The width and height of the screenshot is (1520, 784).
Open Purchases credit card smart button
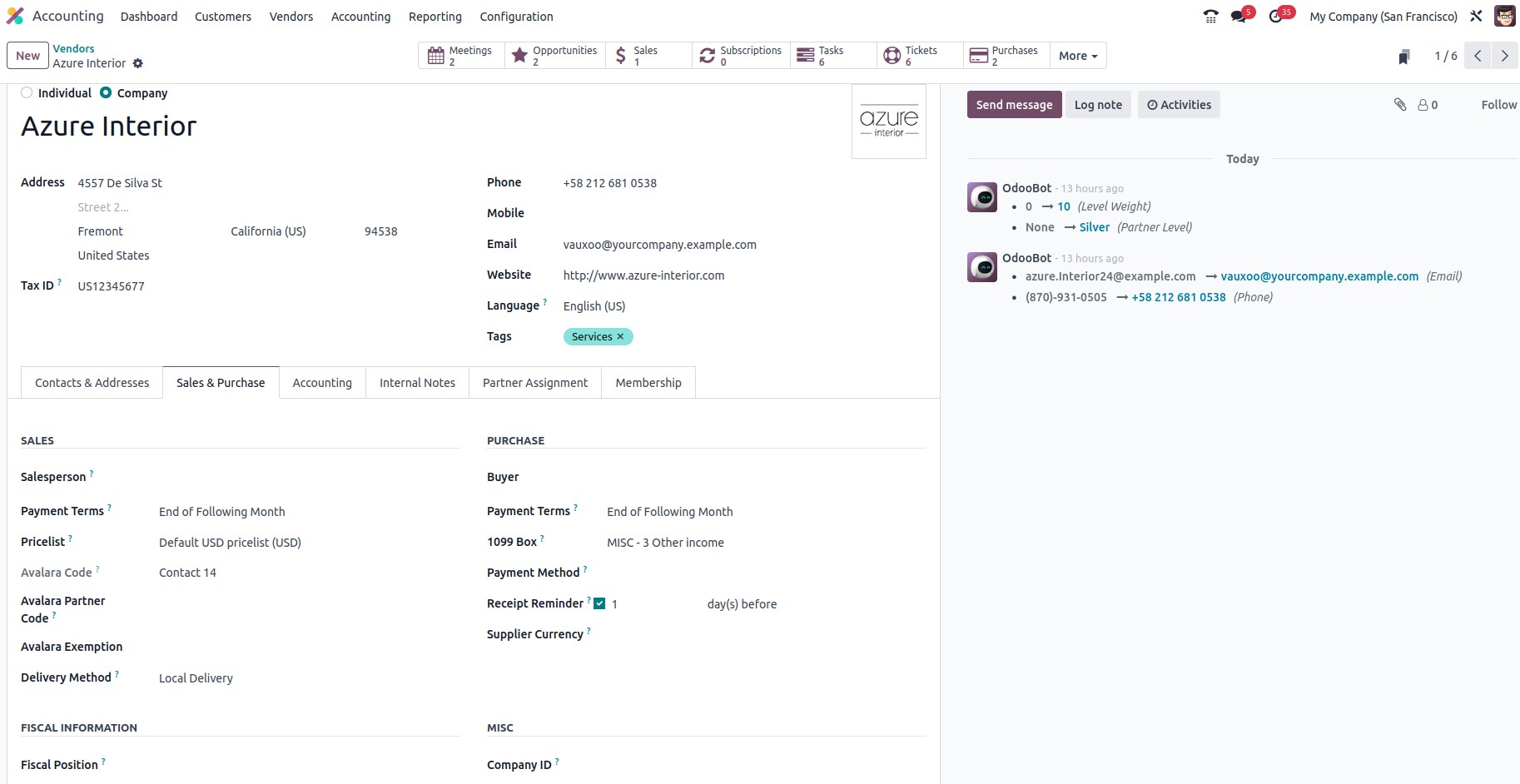coord(1006,56)
